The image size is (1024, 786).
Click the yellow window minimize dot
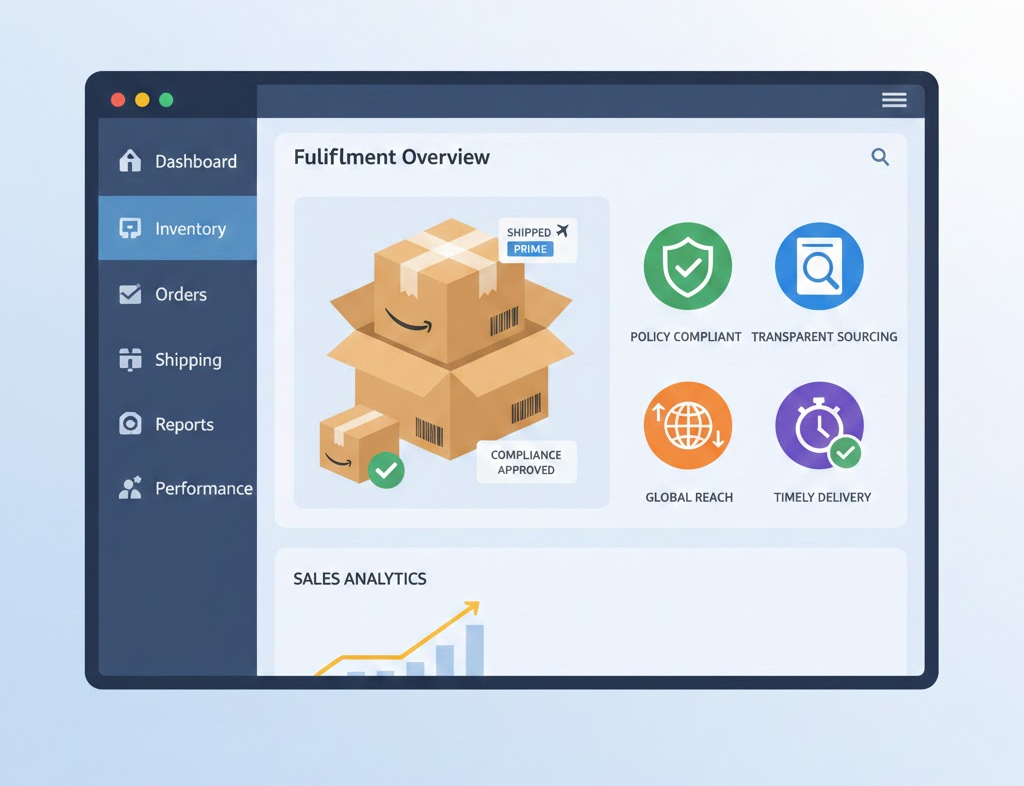[142, 100]
